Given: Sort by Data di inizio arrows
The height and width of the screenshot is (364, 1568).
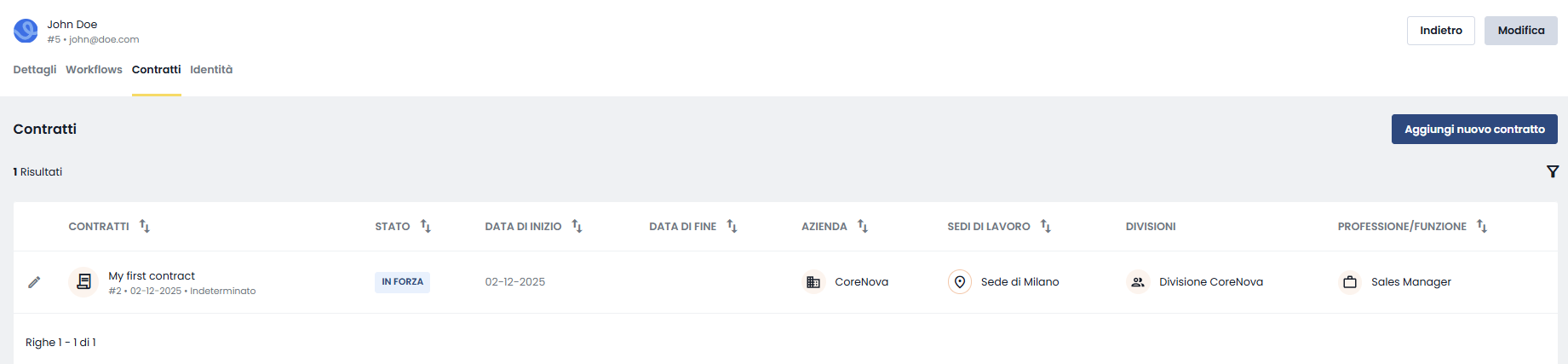Looking at the screenshot, I should [577, 226].
